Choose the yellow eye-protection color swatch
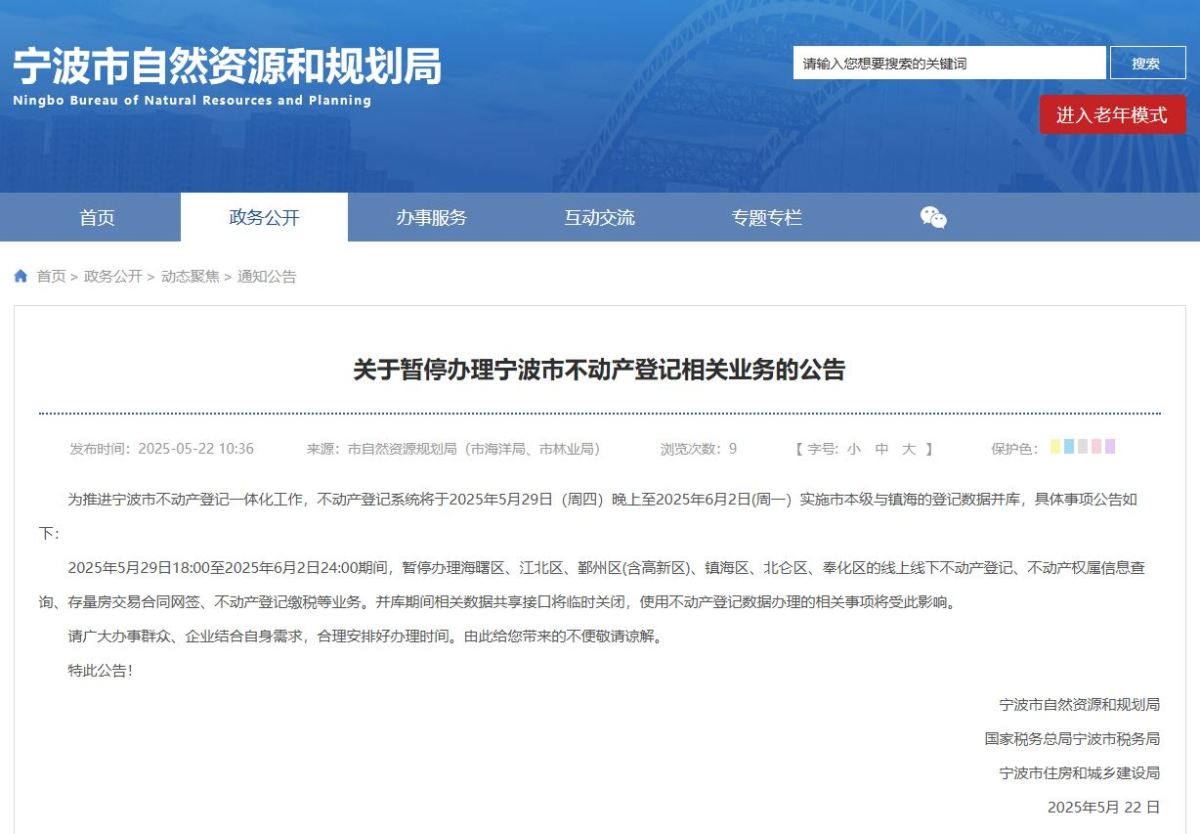Screen dimensions: 1200x834 click(1055, 446)
